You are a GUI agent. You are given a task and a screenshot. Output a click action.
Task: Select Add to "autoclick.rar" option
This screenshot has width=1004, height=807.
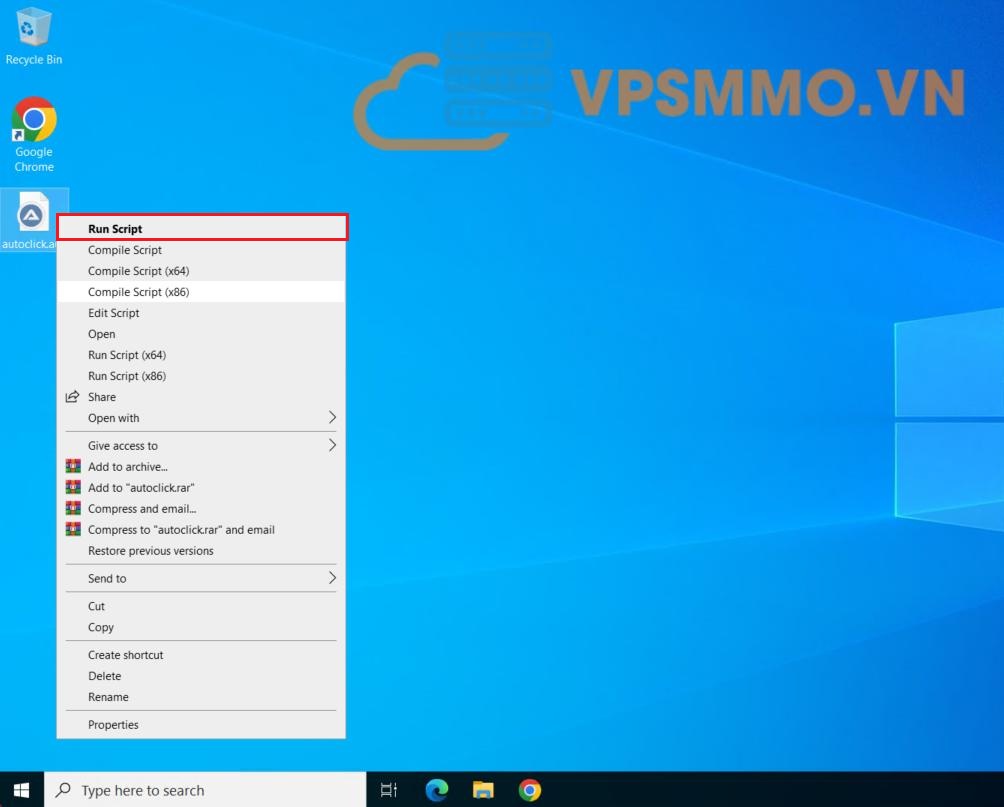click(141, 488)
